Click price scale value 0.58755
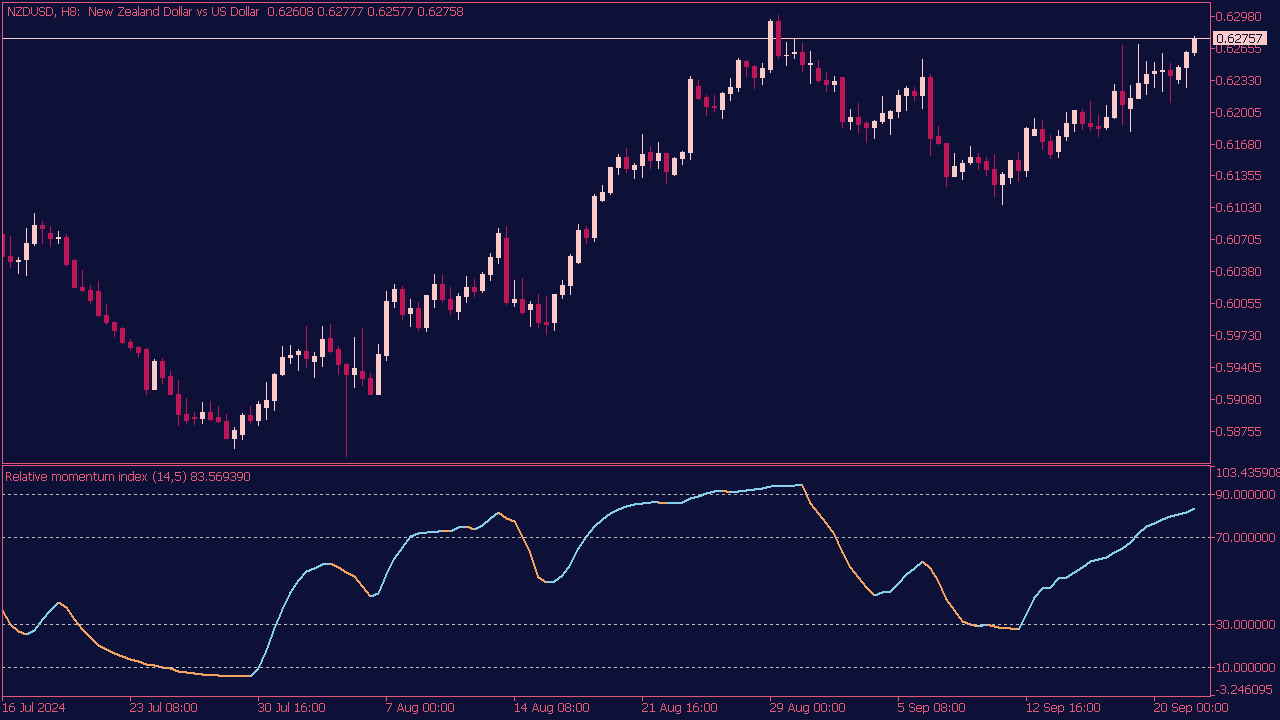 (1239, 432)
